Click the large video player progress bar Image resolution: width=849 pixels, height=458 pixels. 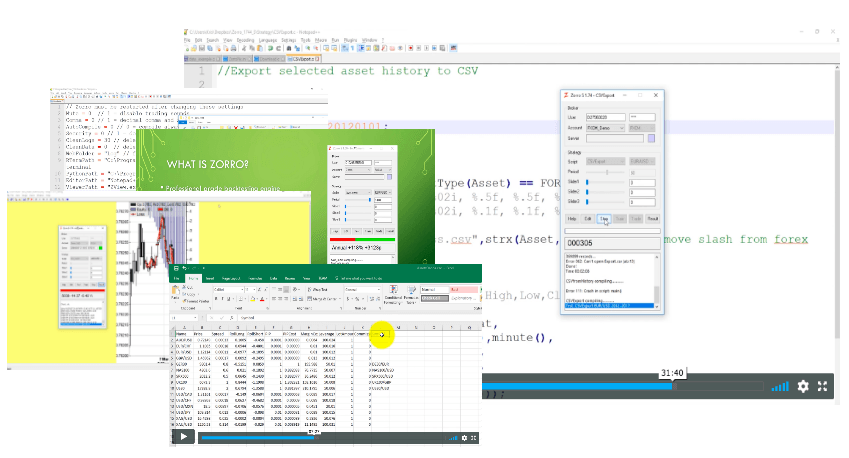(623, 386)
